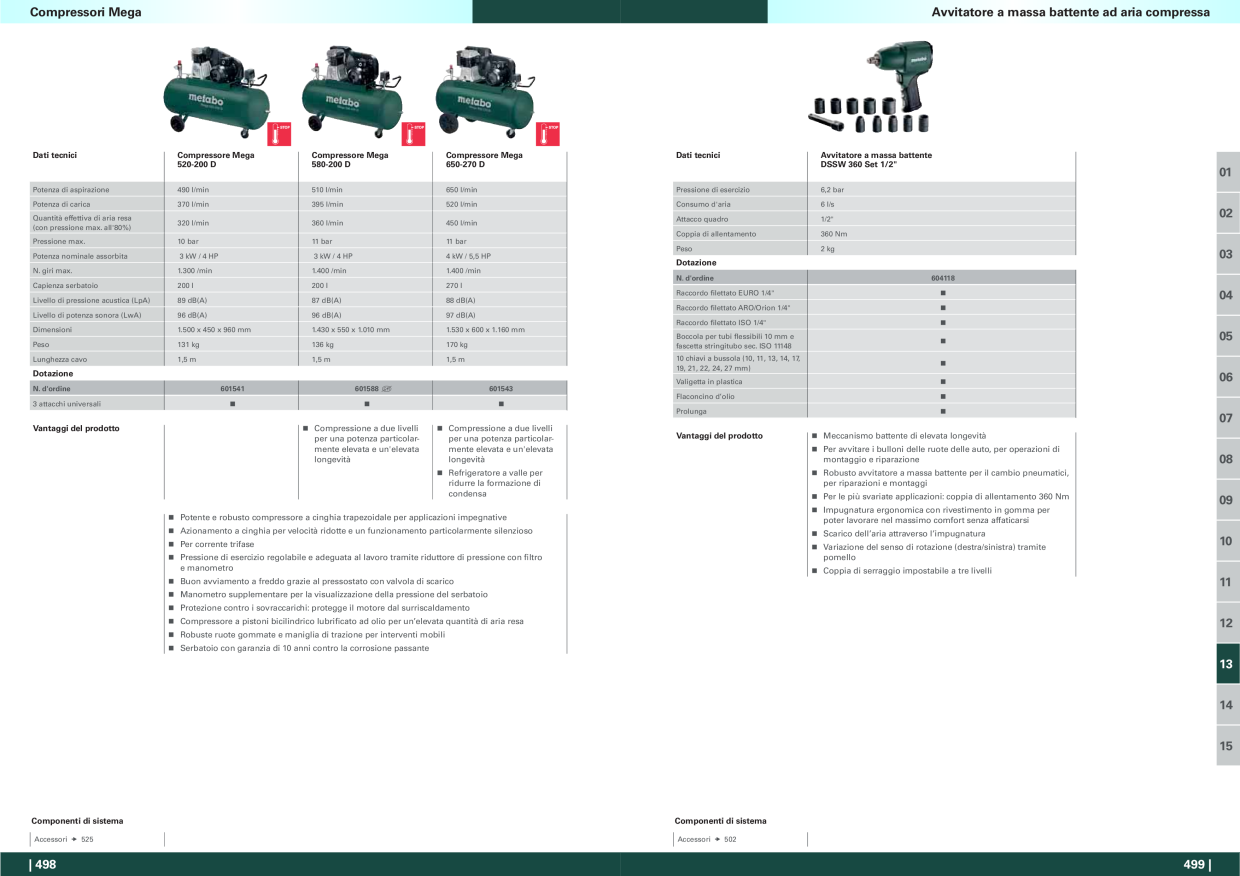Screen dimensions: 1240x876
Task: Open chapter tab 04
Action: pyautogui.click(x=1227, y=295)
